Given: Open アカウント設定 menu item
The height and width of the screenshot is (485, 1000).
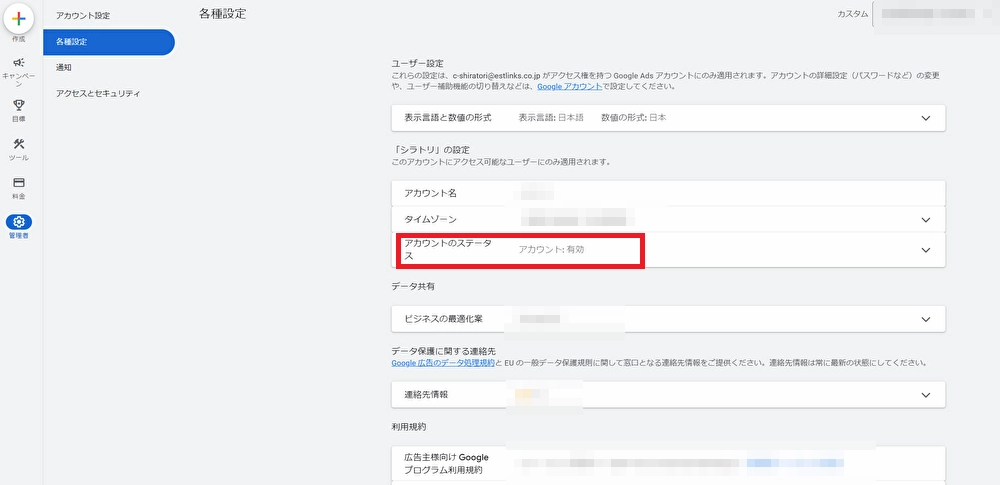Looking at the screenshot, I should tap(84, 16).
